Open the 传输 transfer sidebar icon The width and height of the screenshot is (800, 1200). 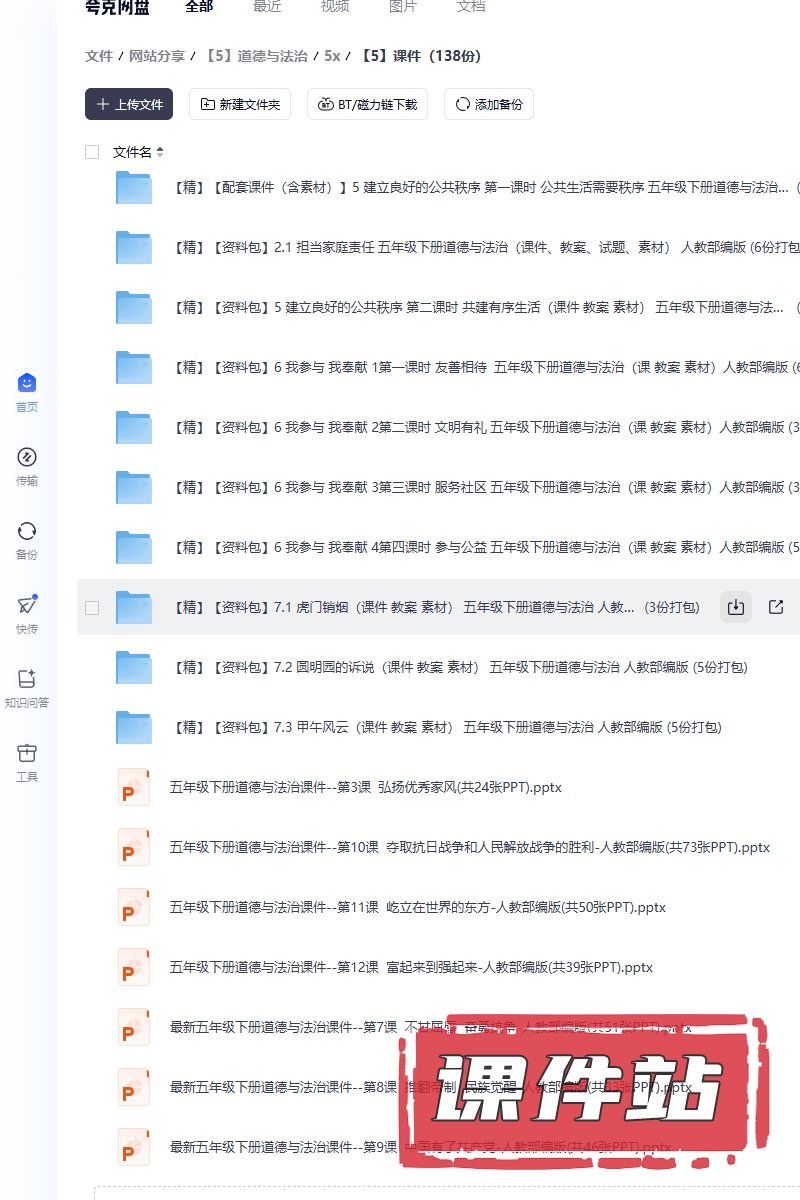coord(27,457)
